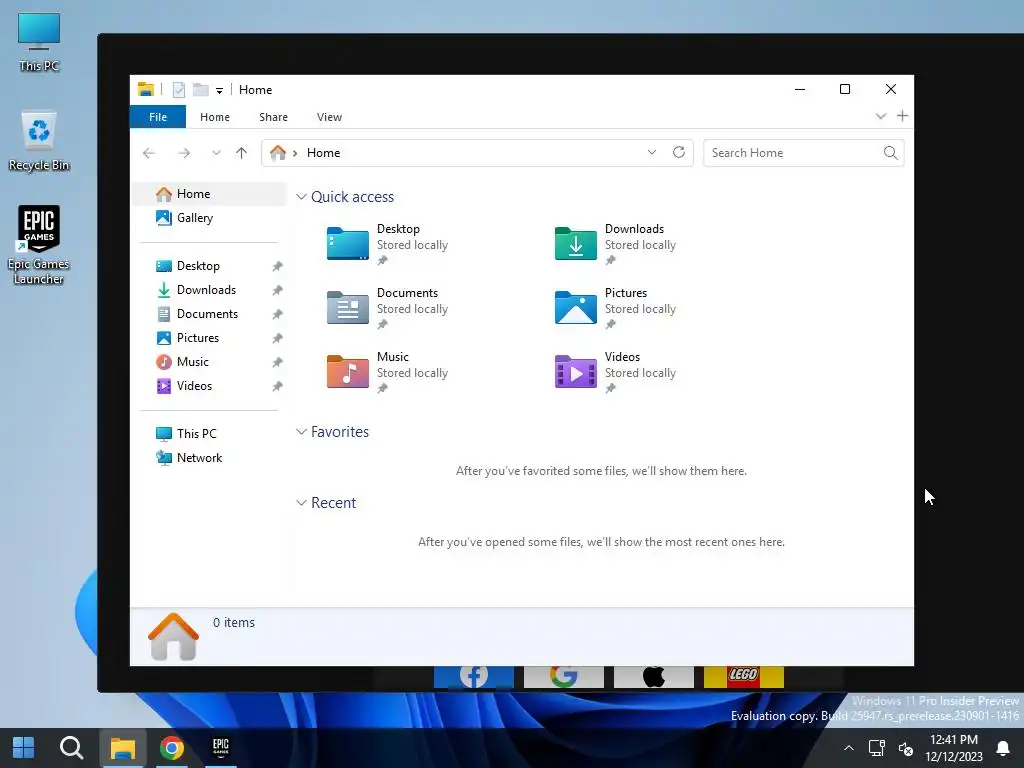
Task: Open the File ribbon tab
Action: [157, 117]
